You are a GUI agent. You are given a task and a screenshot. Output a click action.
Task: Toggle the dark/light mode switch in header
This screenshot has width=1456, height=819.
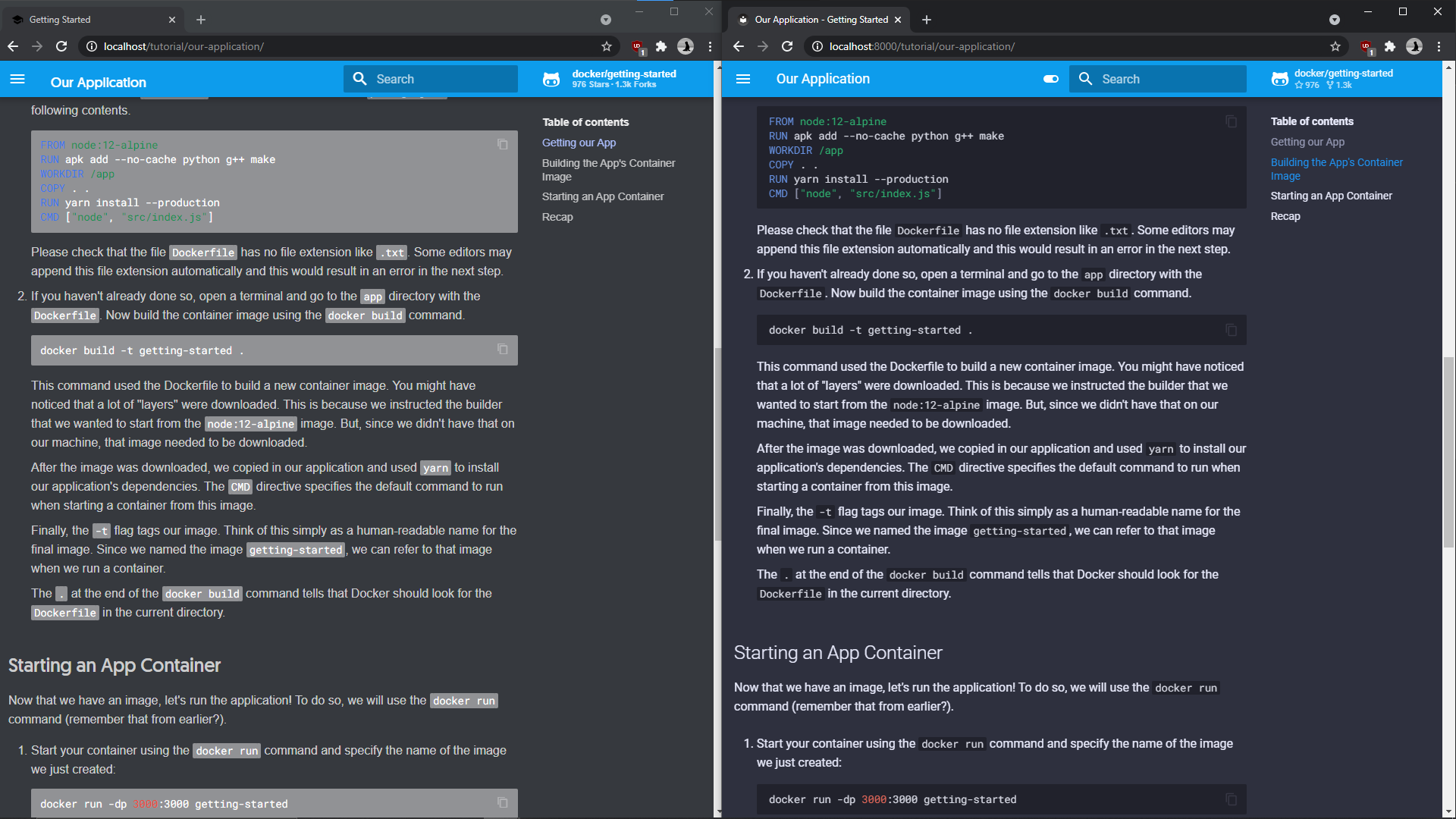click(x=1051, y=79)
